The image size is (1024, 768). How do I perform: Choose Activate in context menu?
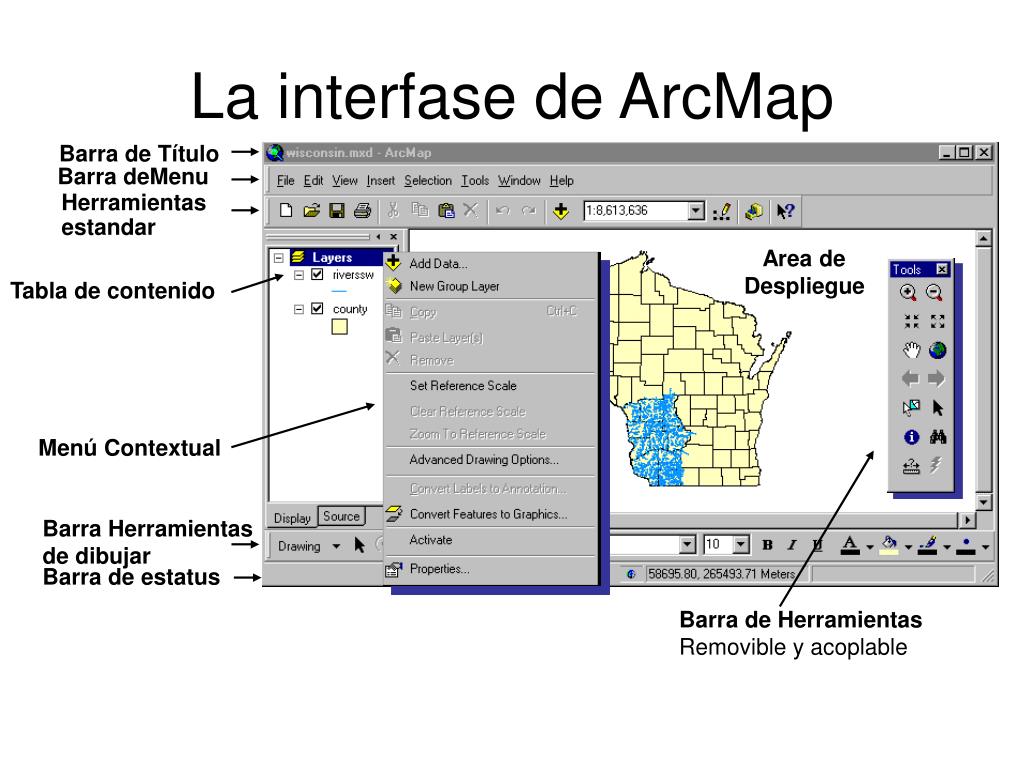[491, 540]
